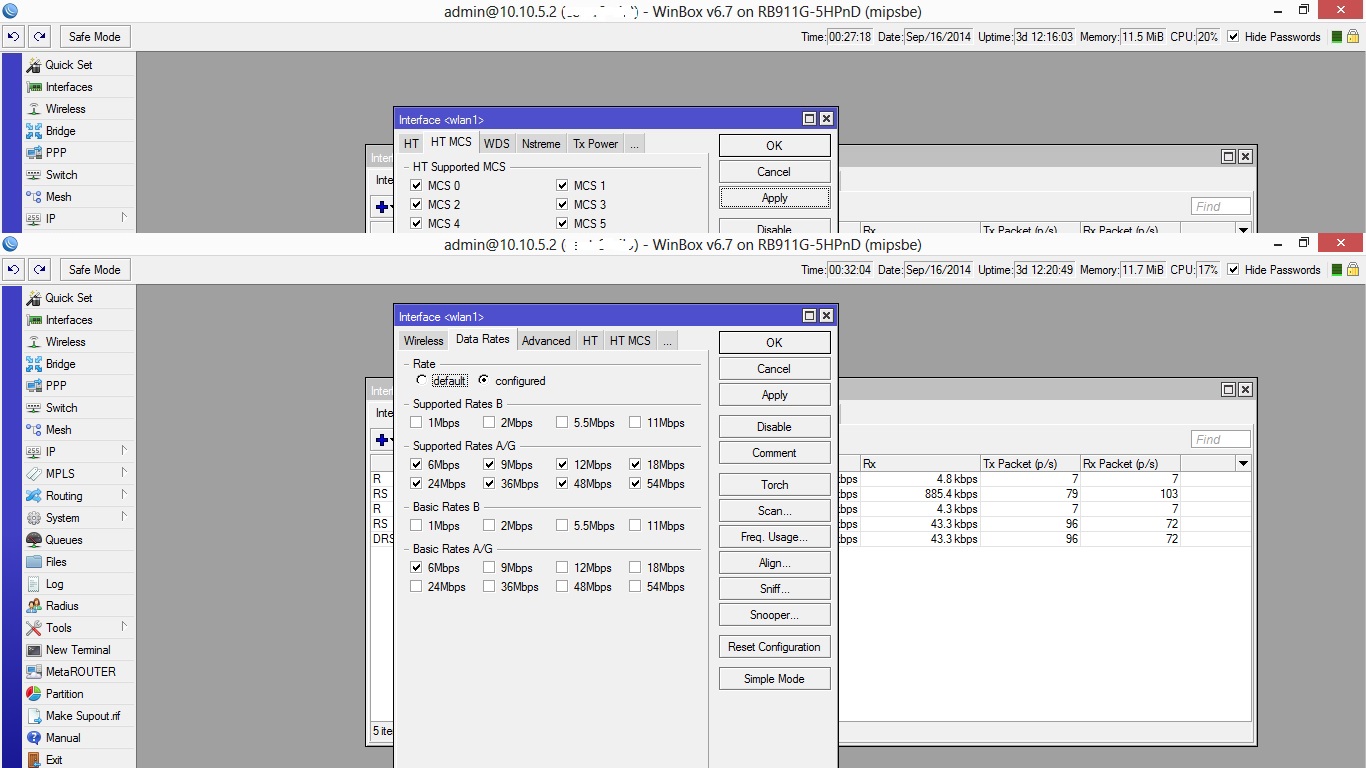Expand the System submenu arrow
This screenshot has height=768, width=1366.
click(x=125, y=517)
